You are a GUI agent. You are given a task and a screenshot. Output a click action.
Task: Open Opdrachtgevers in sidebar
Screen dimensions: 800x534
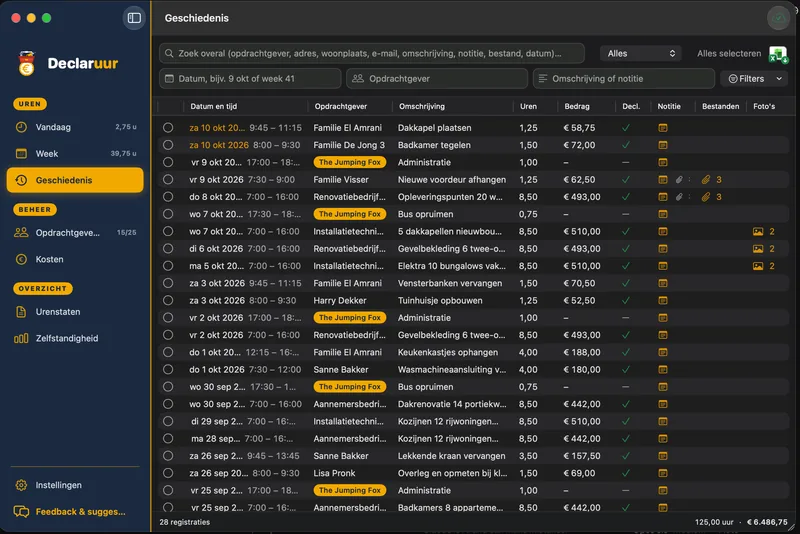(75, 233)
